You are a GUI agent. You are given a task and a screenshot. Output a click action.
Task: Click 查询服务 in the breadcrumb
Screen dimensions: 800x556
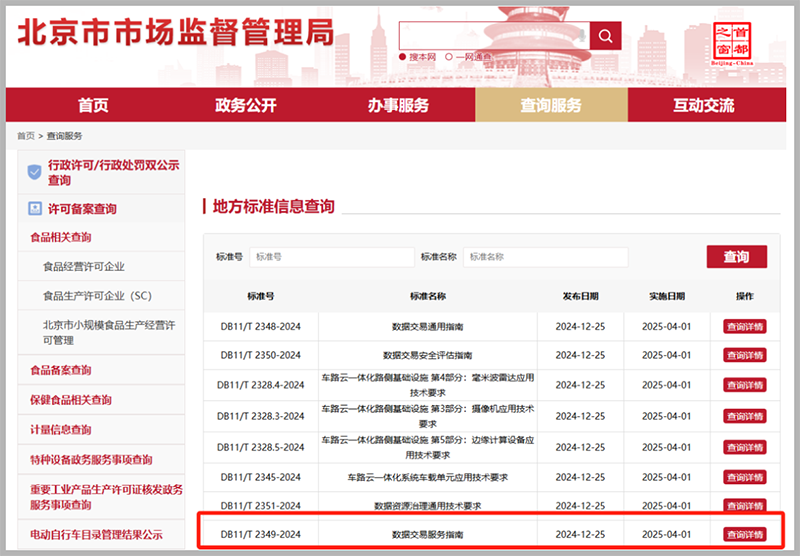(x=64, y=136)
